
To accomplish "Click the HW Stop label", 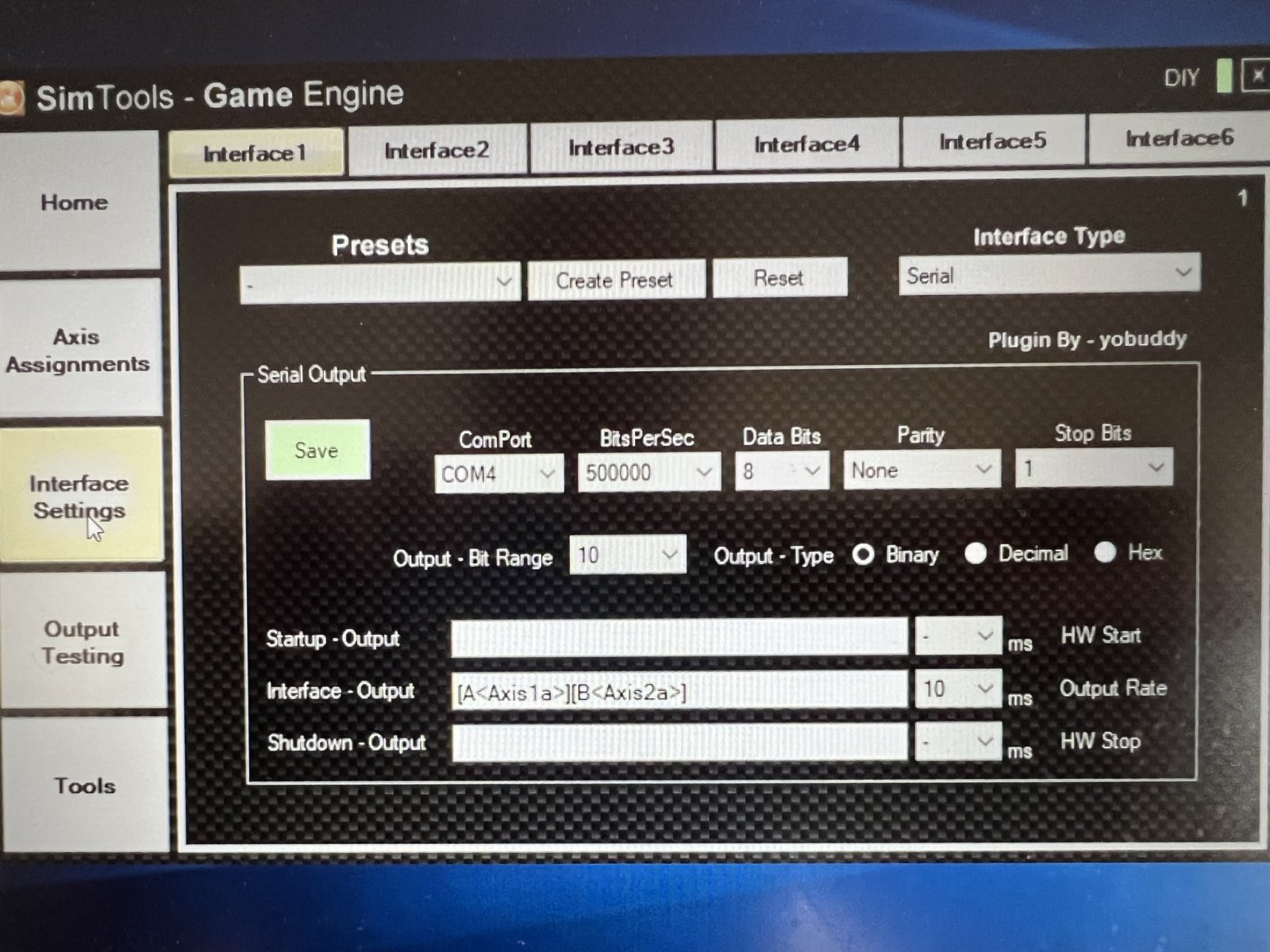I will 1101,741.
